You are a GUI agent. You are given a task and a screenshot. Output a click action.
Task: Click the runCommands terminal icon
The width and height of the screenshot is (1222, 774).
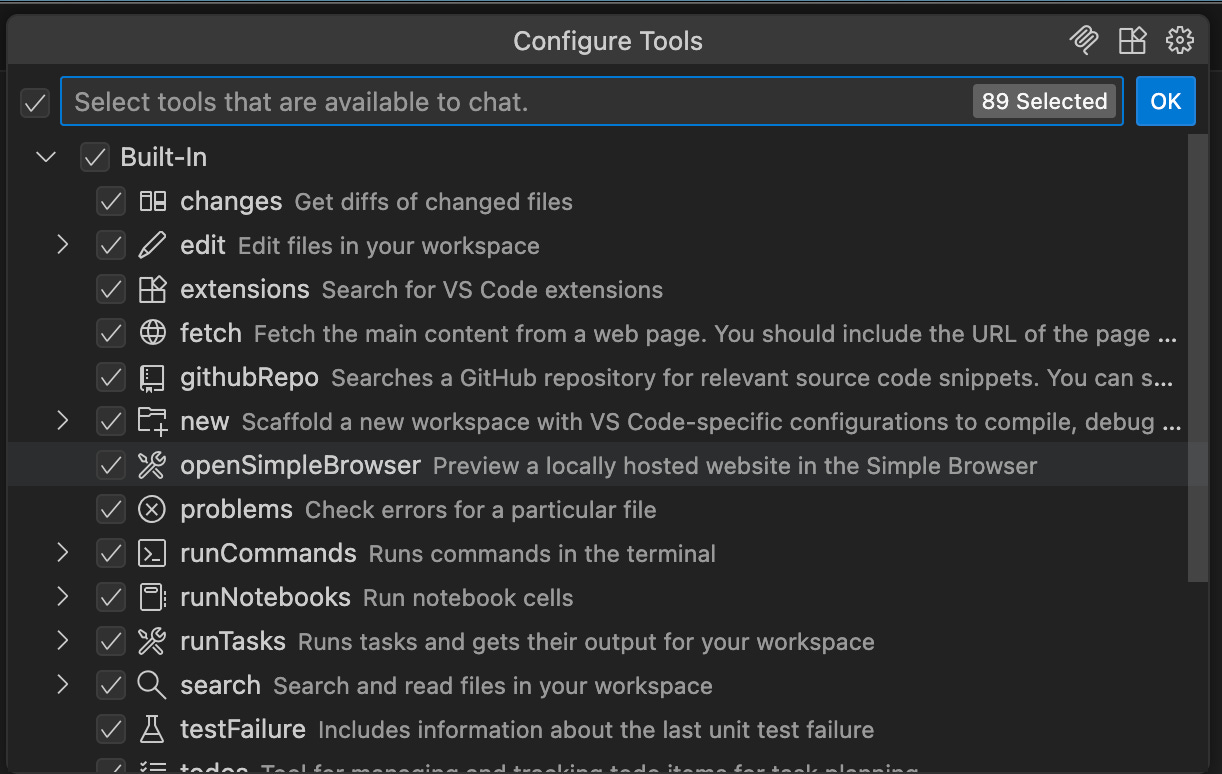point(152,554)
